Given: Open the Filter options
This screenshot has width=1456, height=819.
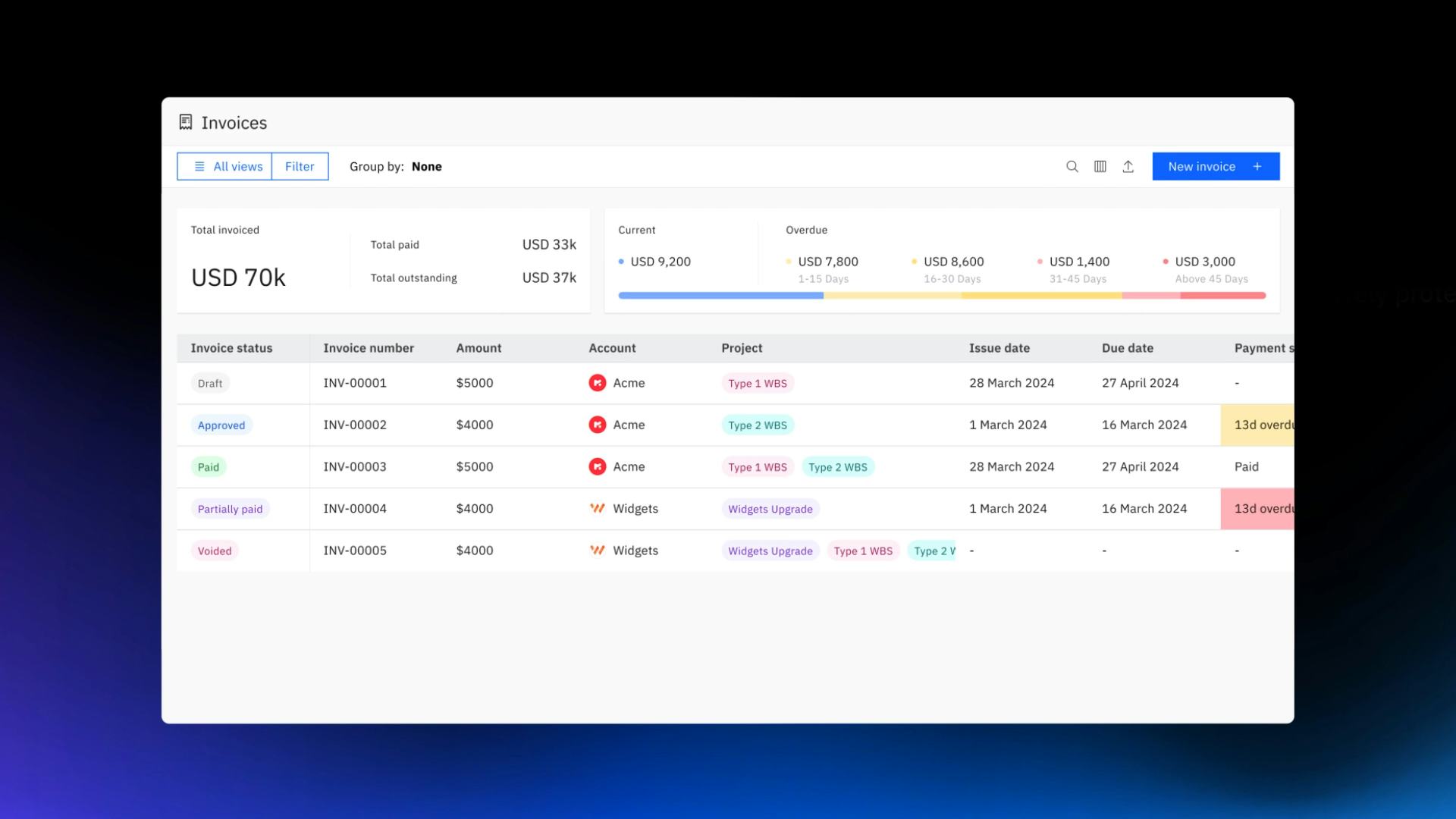Looking at the screenshot, I should pos(300,167).
